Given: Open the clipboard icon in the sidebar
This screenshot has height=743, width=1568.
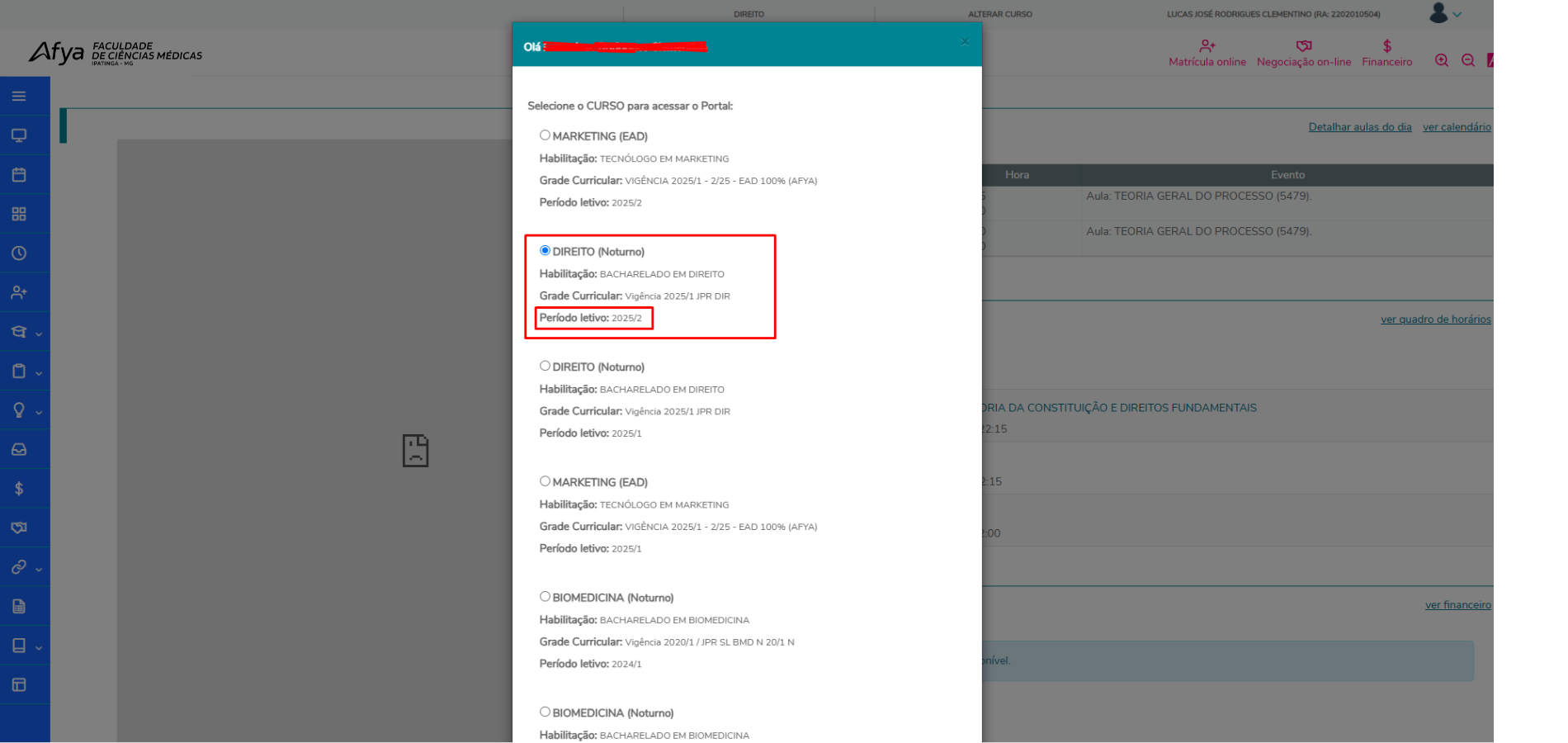Looking at the screenshot, I should pyautogui.click(x=19, y=371).
